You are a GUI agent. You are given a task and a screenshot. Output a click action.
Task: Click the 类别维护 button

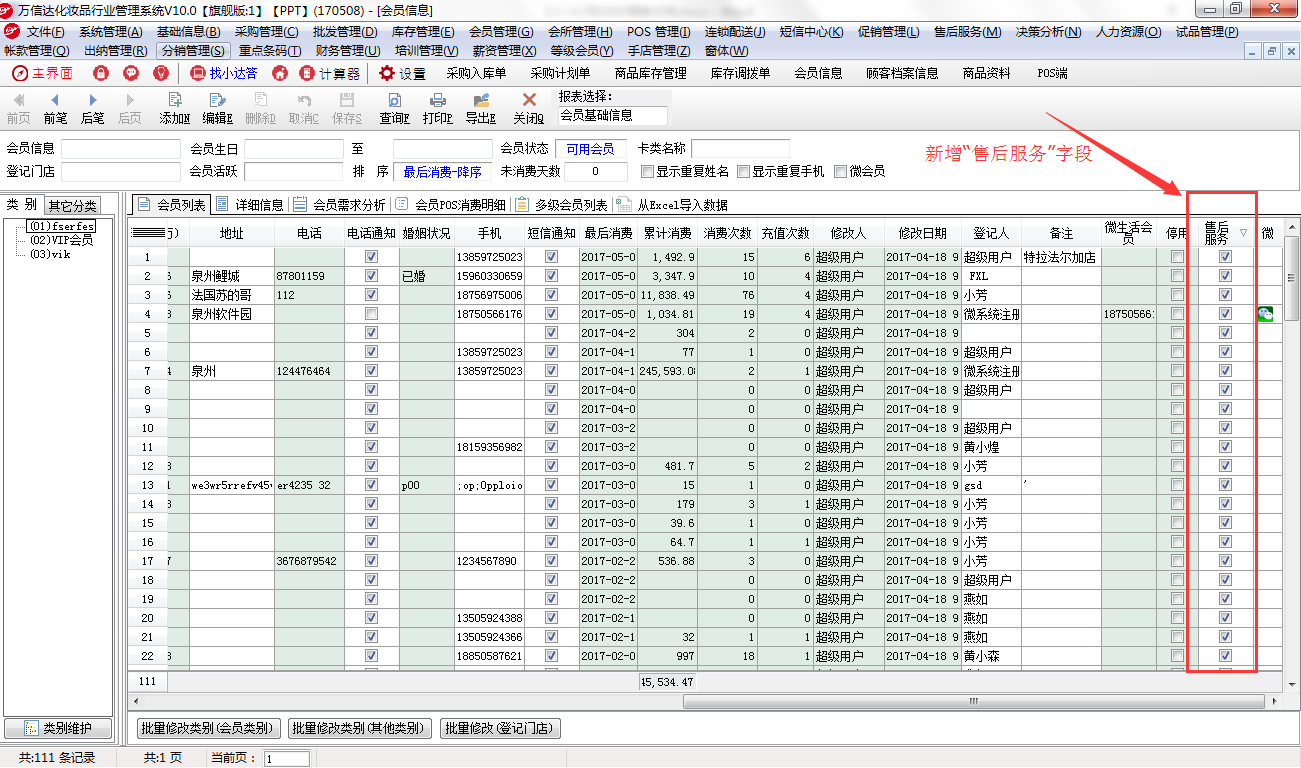click(x=58, y=728)
